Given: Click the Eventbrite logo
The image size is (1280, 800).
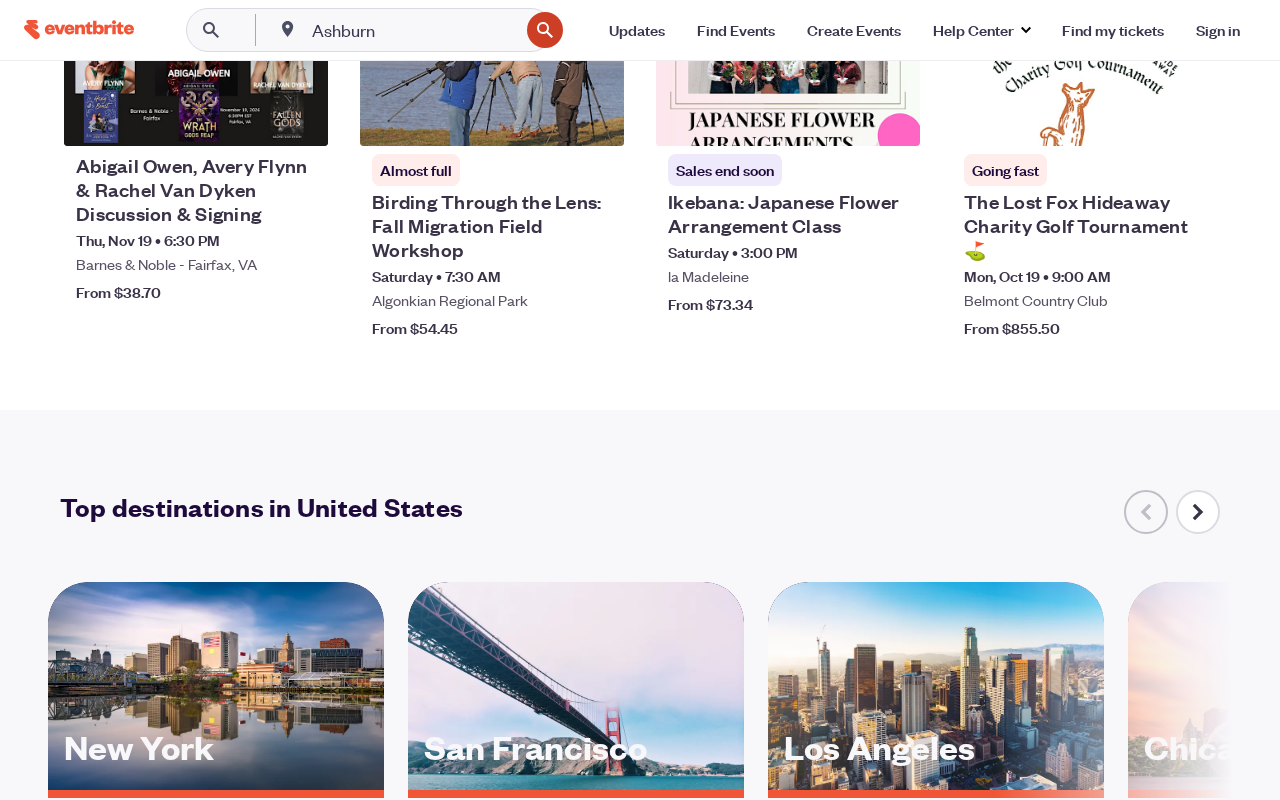Looking at the screenshot, I should (79, 29).
